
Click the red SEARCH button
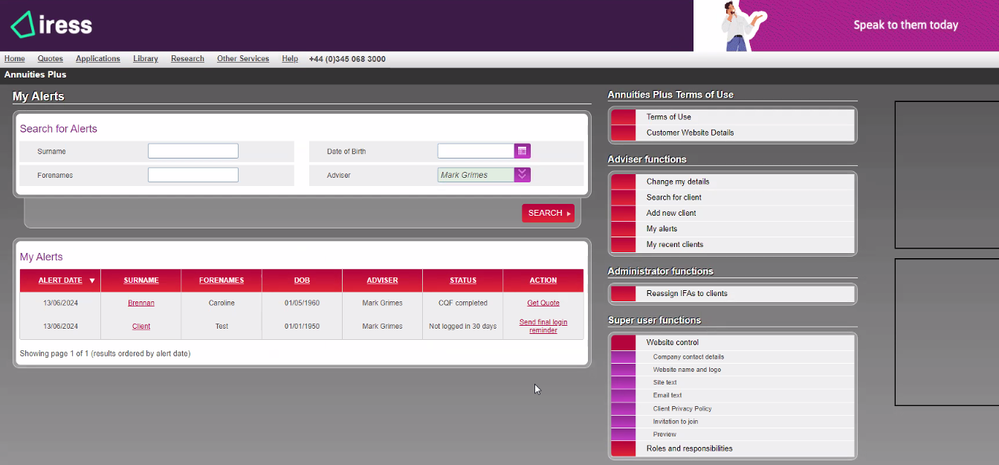pyautogui.click(x=548, y=213)
